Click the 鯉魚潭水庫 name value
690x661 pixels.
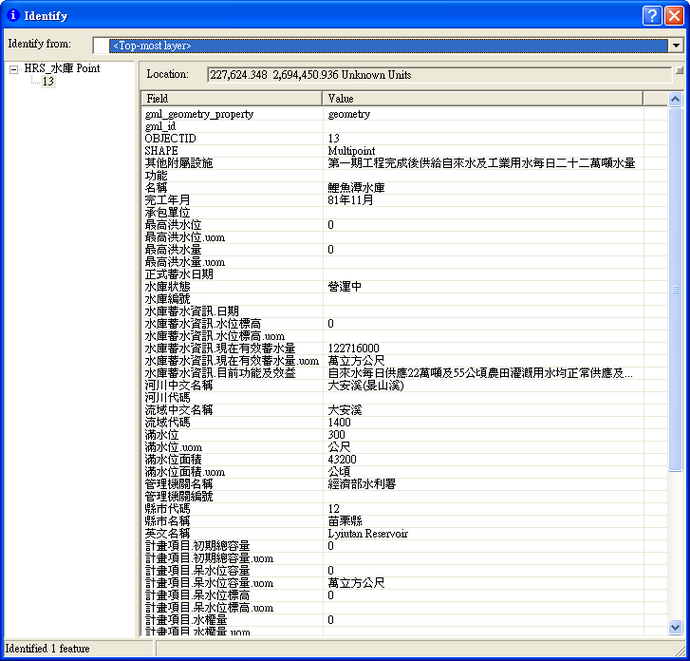[x=356, y=187]
